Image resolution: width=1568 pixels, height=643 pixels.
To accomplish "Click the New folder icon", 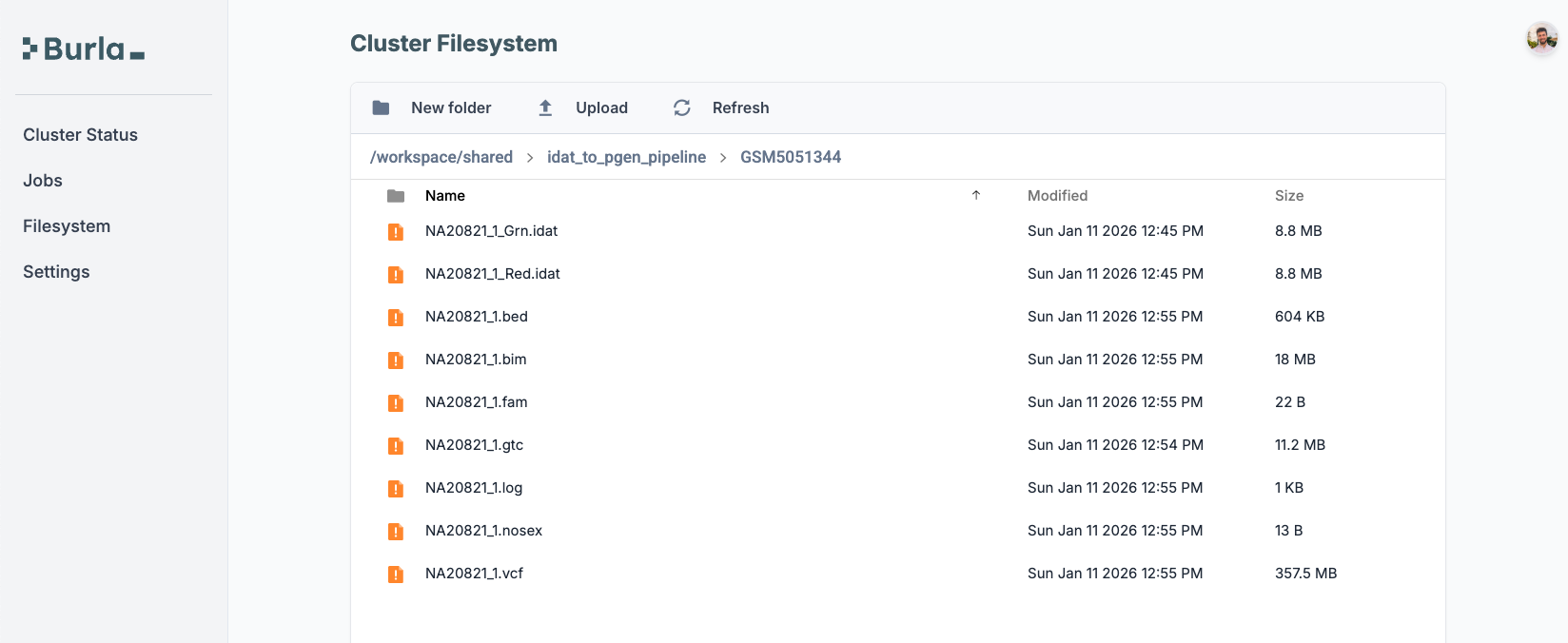I will 381,107.
